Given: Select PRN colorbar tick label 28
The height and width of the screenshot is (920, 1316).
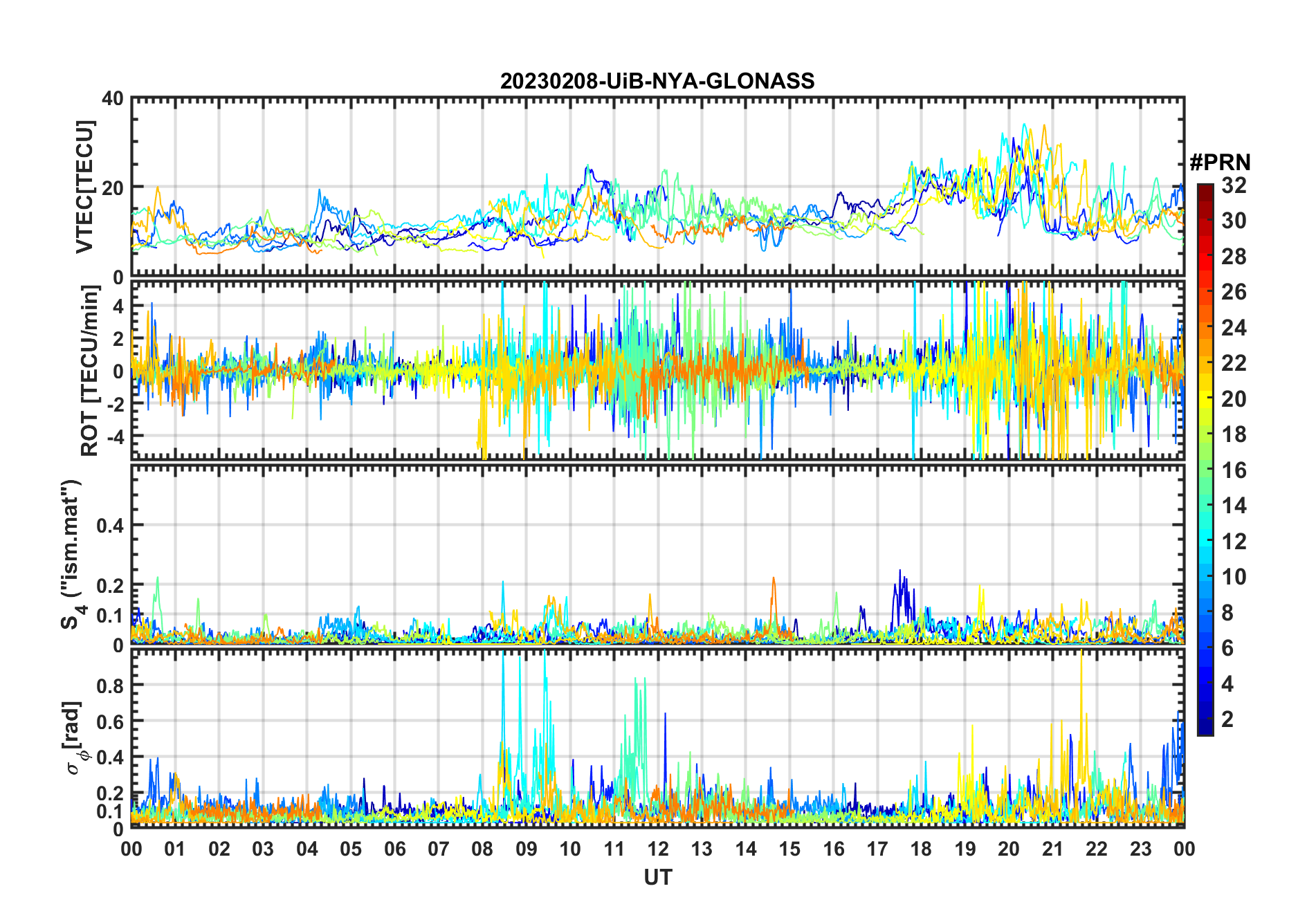Looking at the screenshot, I should [x=1234, y=257].
